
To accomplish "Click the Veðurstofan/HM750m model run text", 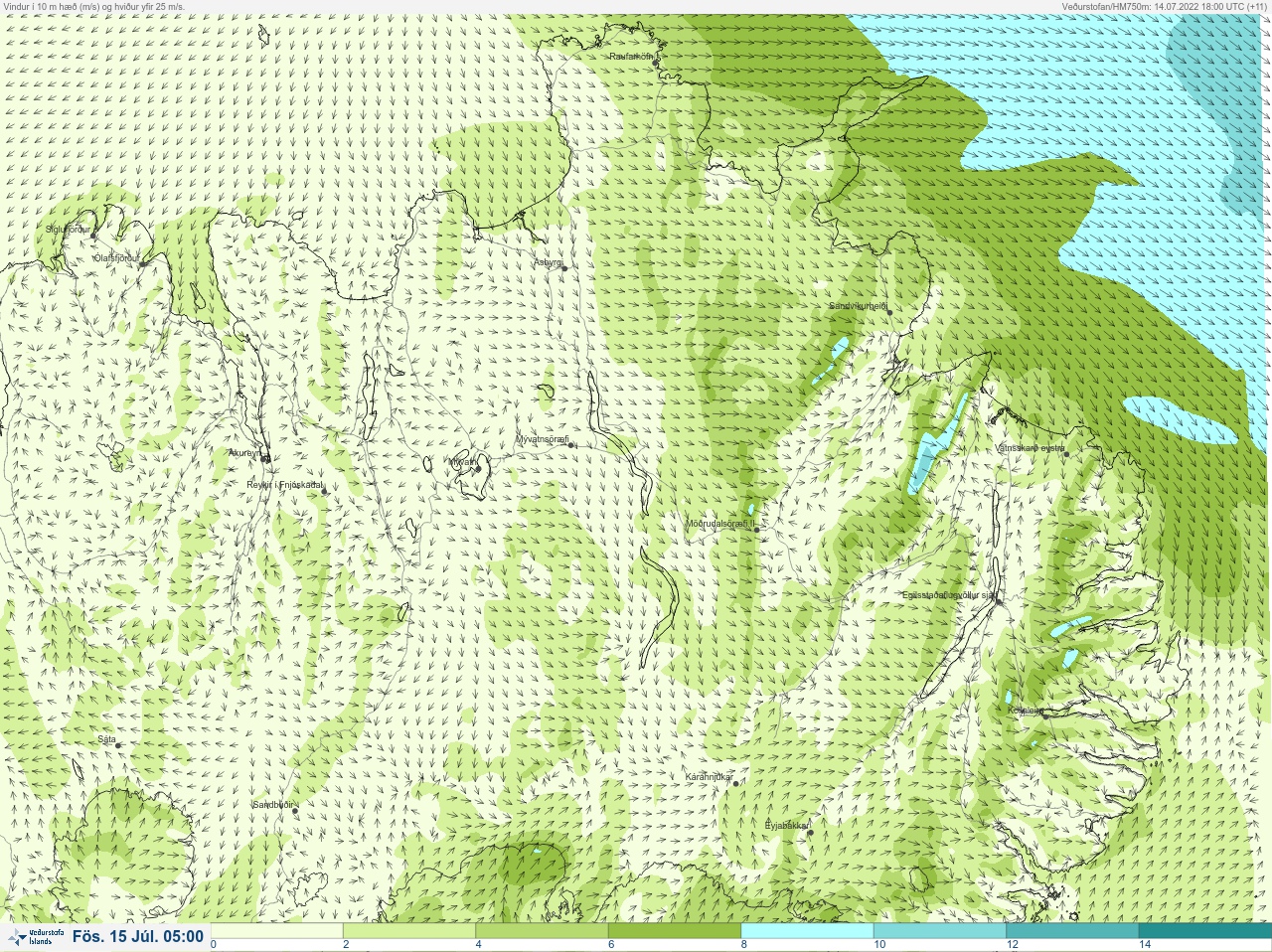I will pyautogui.click(x=1164, y=6).
